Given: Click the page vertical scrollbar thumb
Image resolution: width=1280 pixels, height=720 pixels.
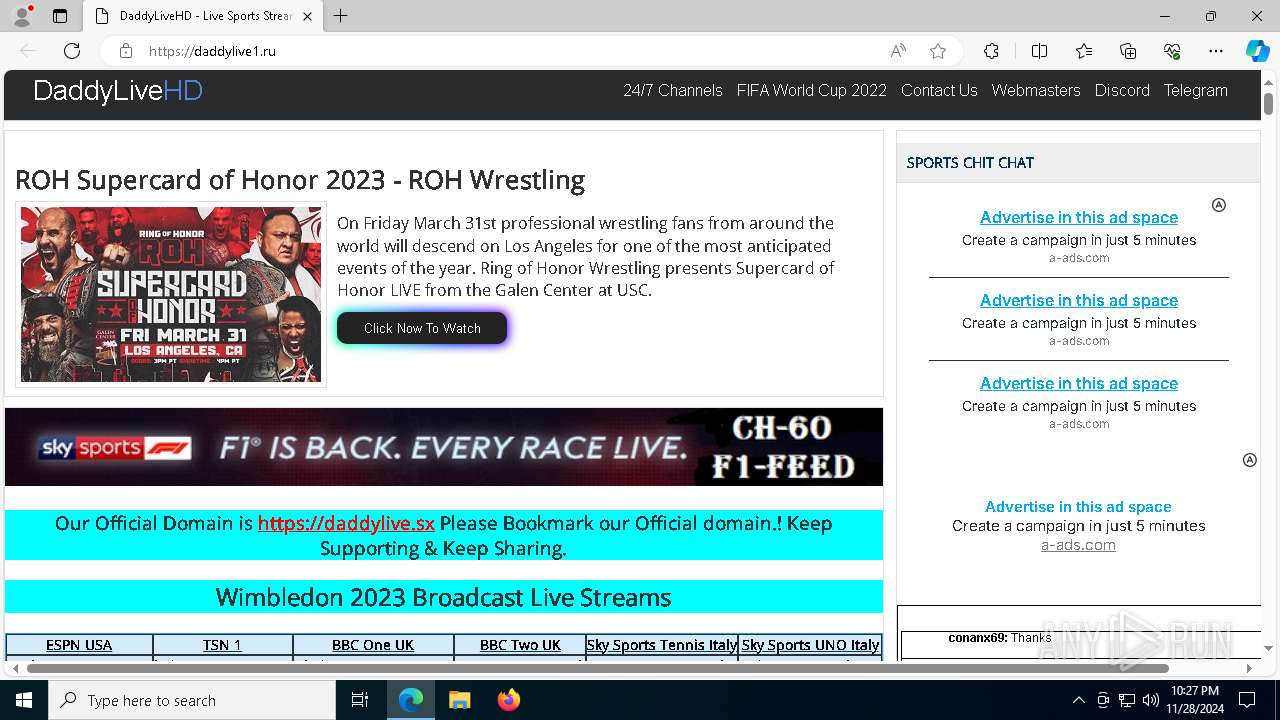Looking at the screenshot, I should point(1268,103).
